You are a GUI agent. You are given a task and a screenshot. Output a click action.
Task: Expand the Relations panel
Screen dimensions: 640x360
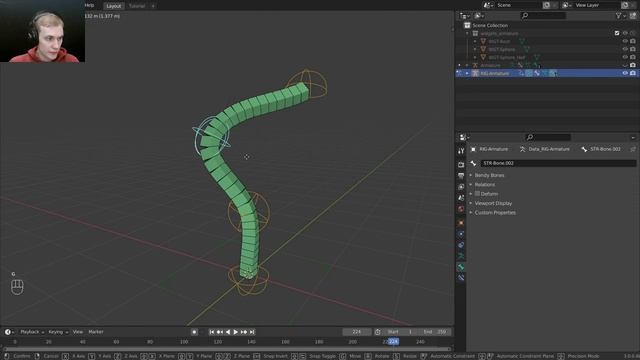coord(471,184)
